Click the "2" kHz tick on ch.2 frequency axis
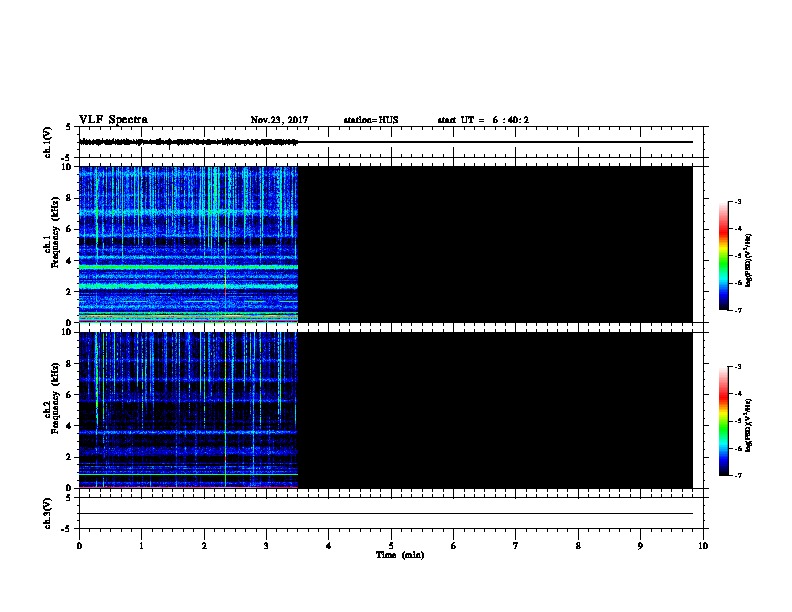Viewport: 792px width, 612px height. pyautogui.click(x=69, y=457)
